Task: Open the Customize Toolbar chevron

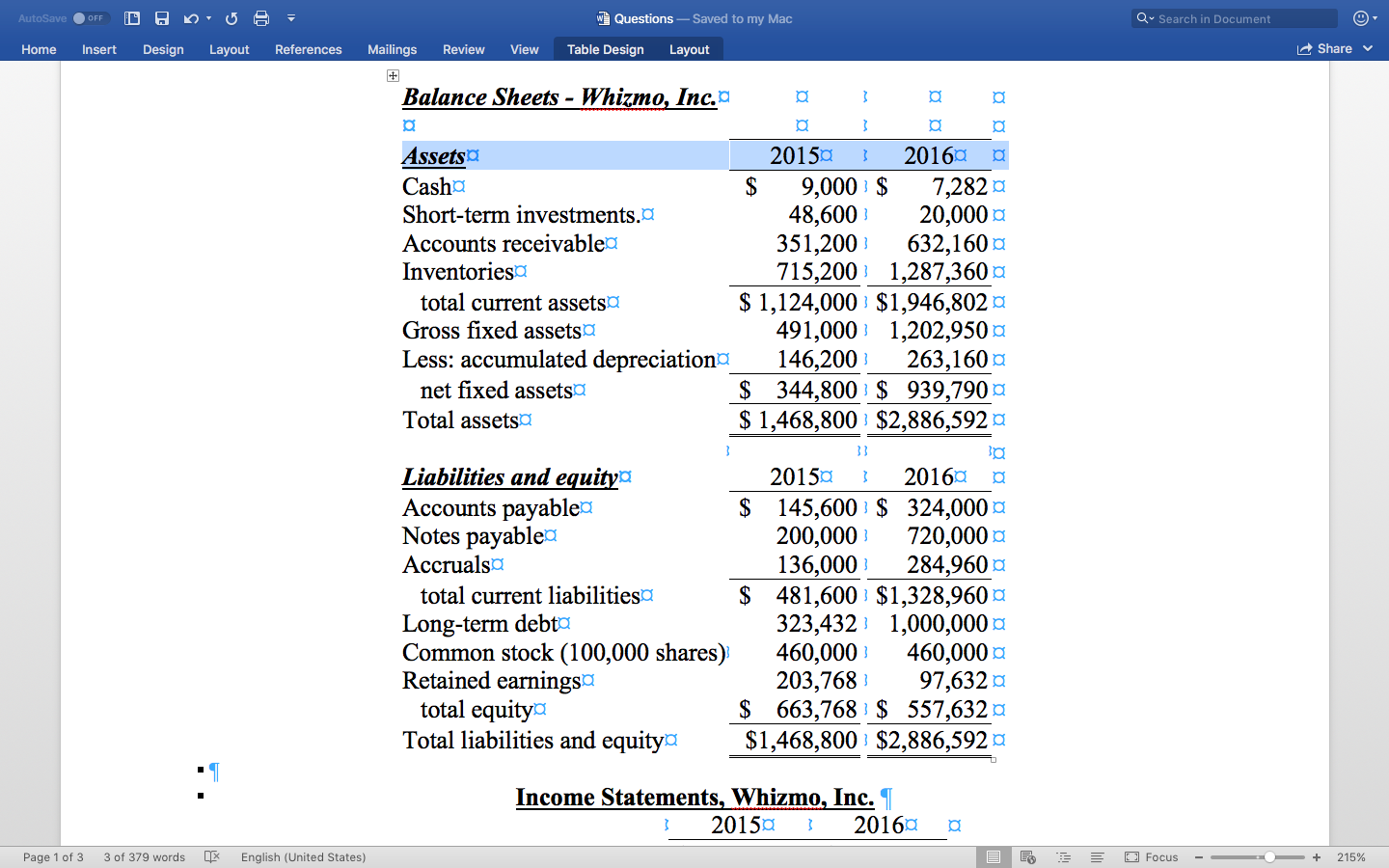Action: [x=290, y=17]
